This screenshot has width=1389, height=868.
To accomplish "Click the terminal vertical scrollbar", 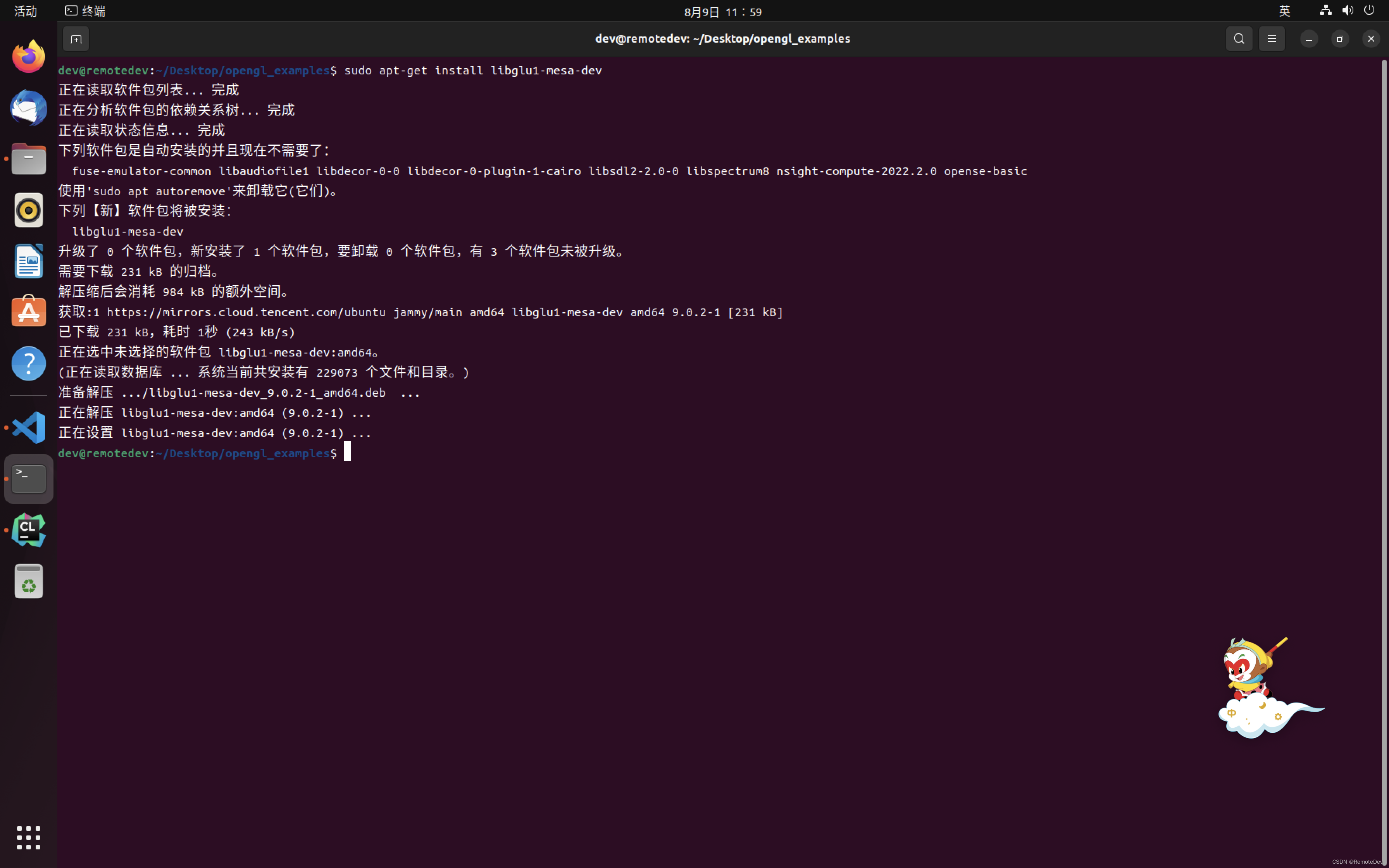I will click(x=1384, y=462).
